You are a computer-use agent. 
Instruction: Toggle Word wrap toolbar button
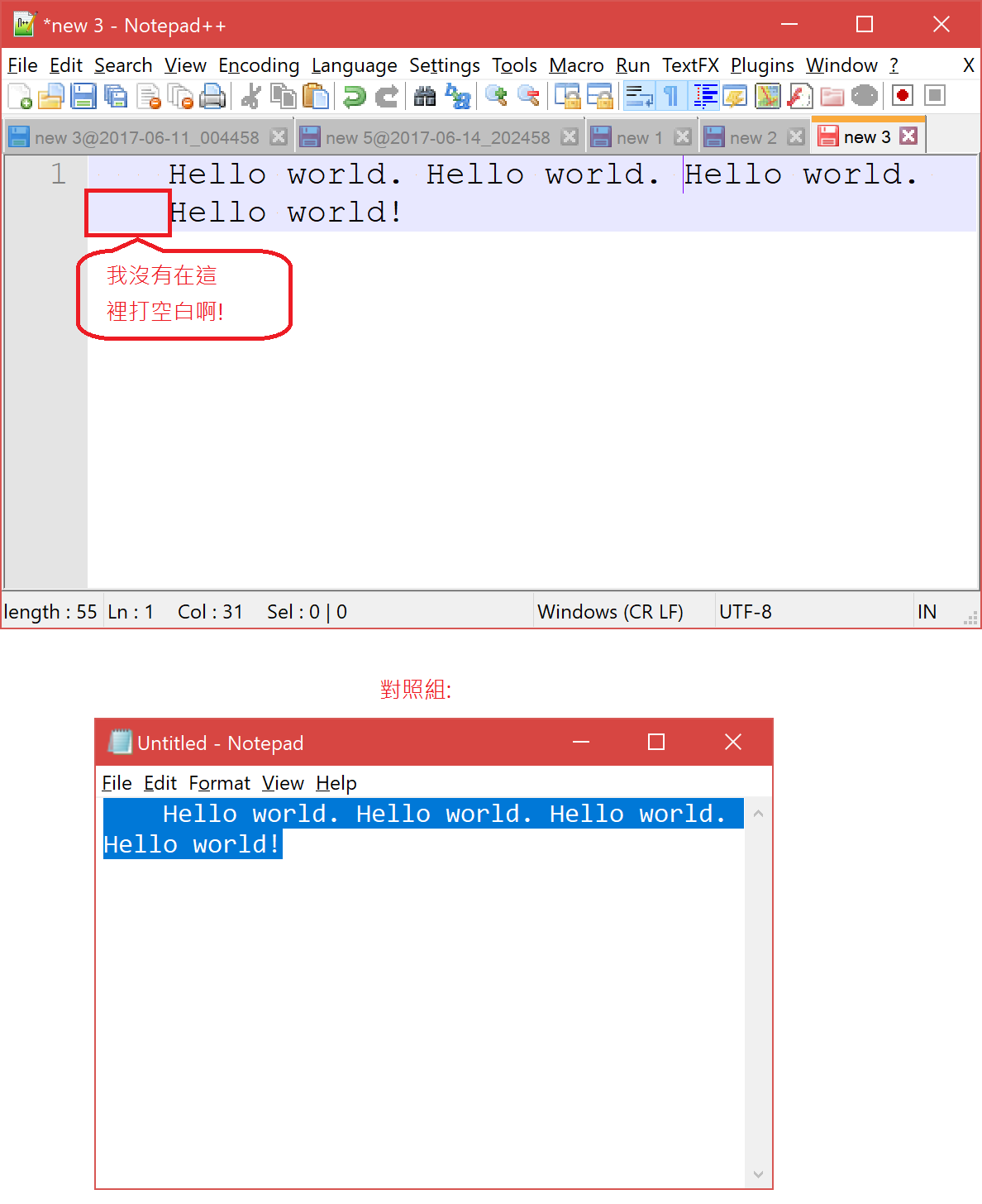click(x=638, y=97)
